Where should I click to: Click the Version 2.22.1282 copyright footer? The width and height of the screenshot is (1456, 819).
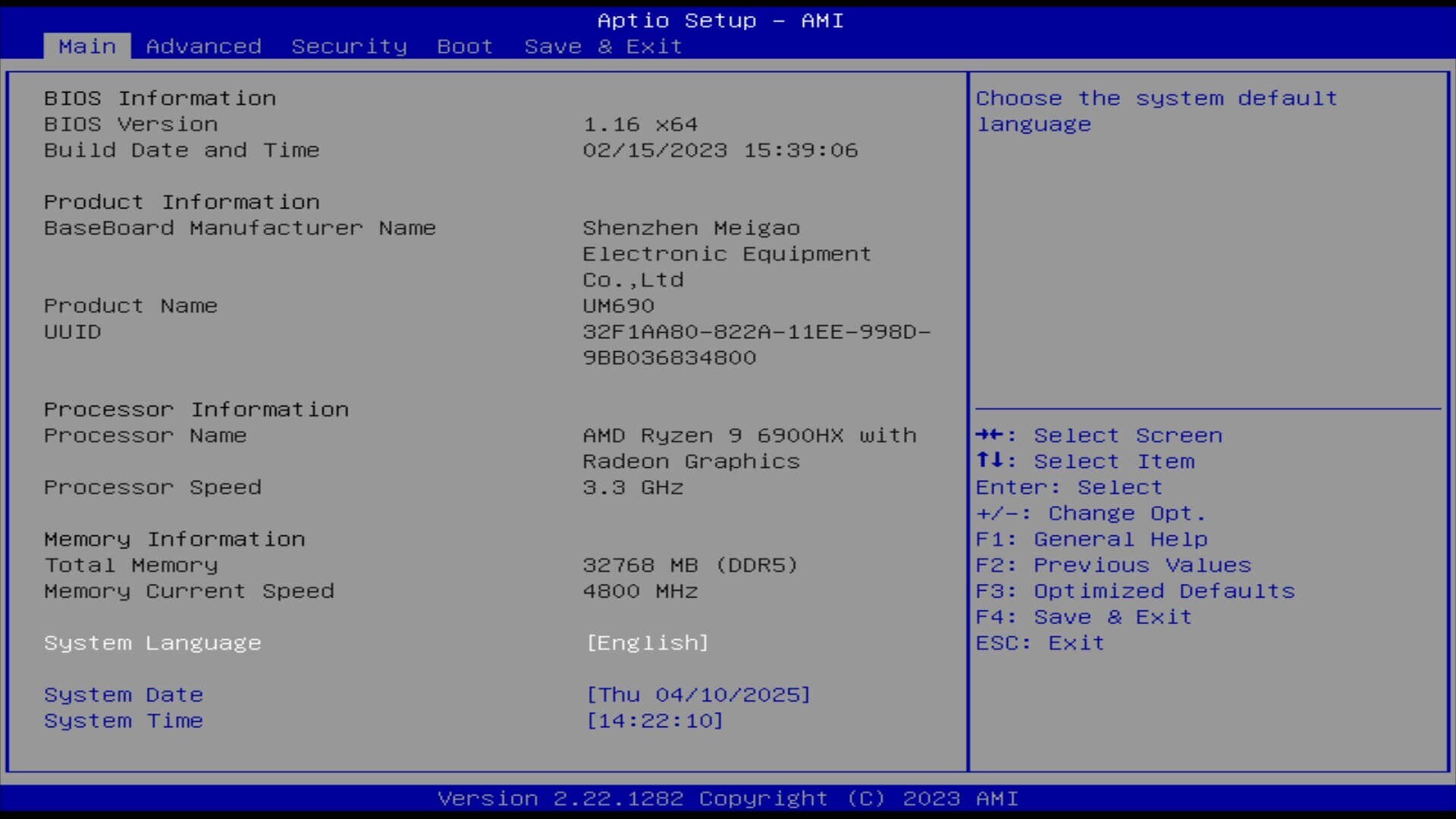point(728,799)
